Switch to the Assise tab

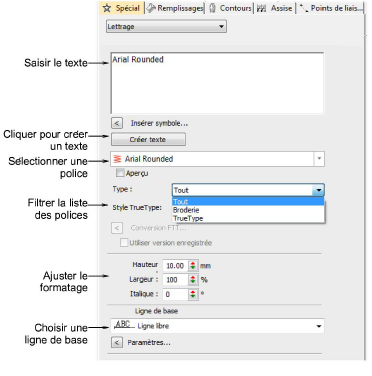point(275,8)
